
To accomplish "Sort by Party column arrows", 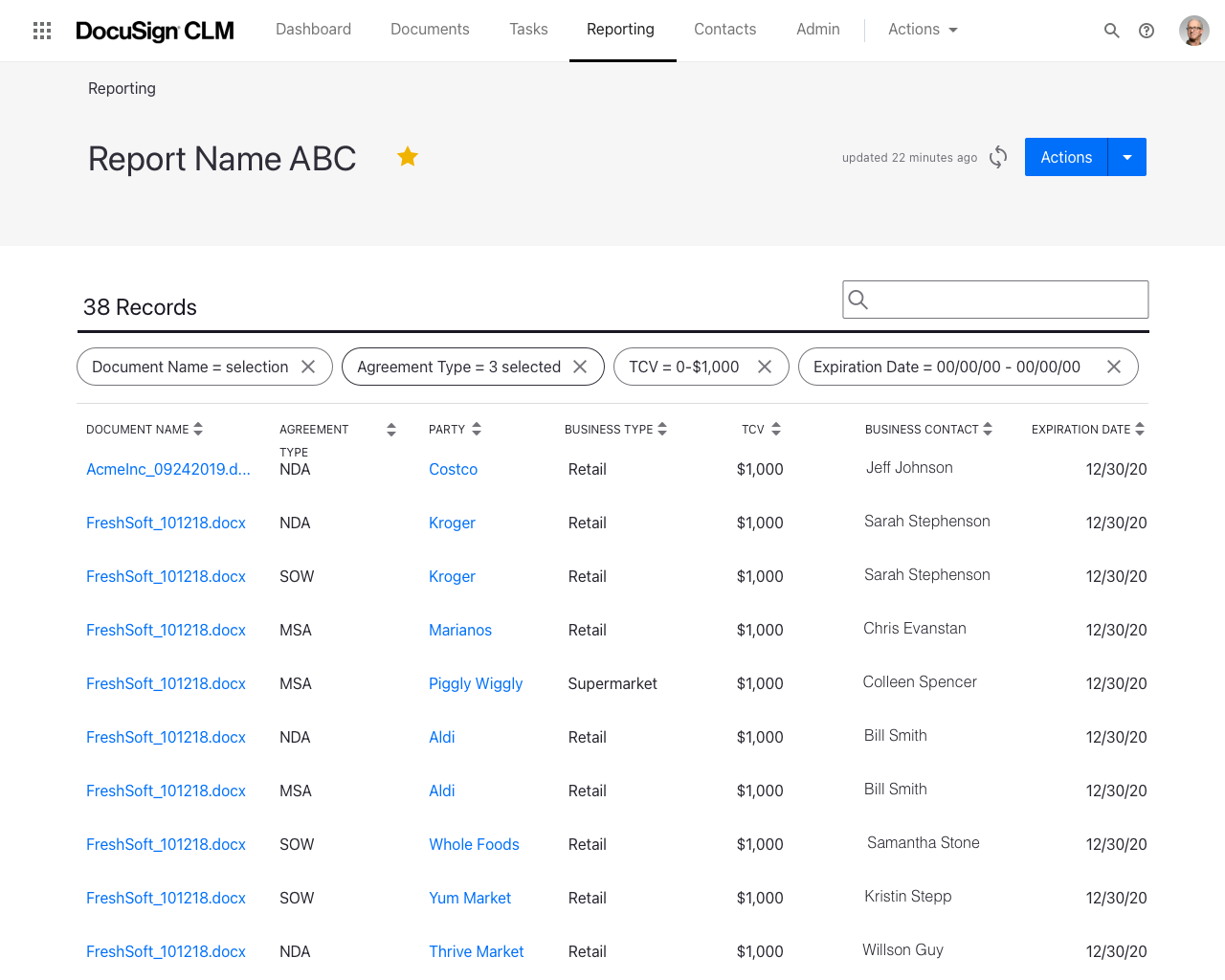I will pos(477,429).
